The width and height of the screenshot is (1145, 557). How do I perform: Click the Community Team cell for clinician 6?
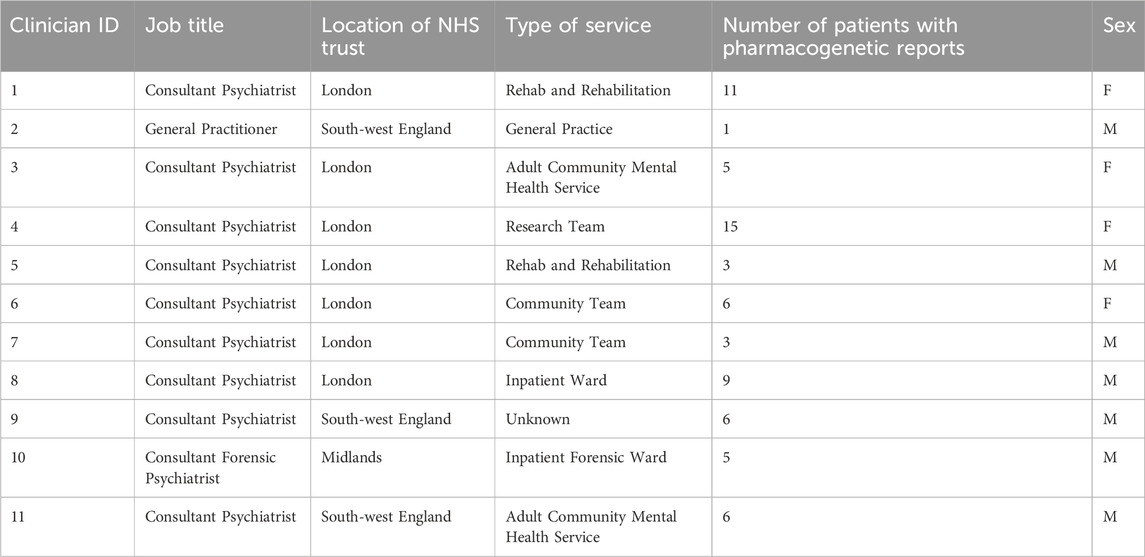click(x=565, y=304)
